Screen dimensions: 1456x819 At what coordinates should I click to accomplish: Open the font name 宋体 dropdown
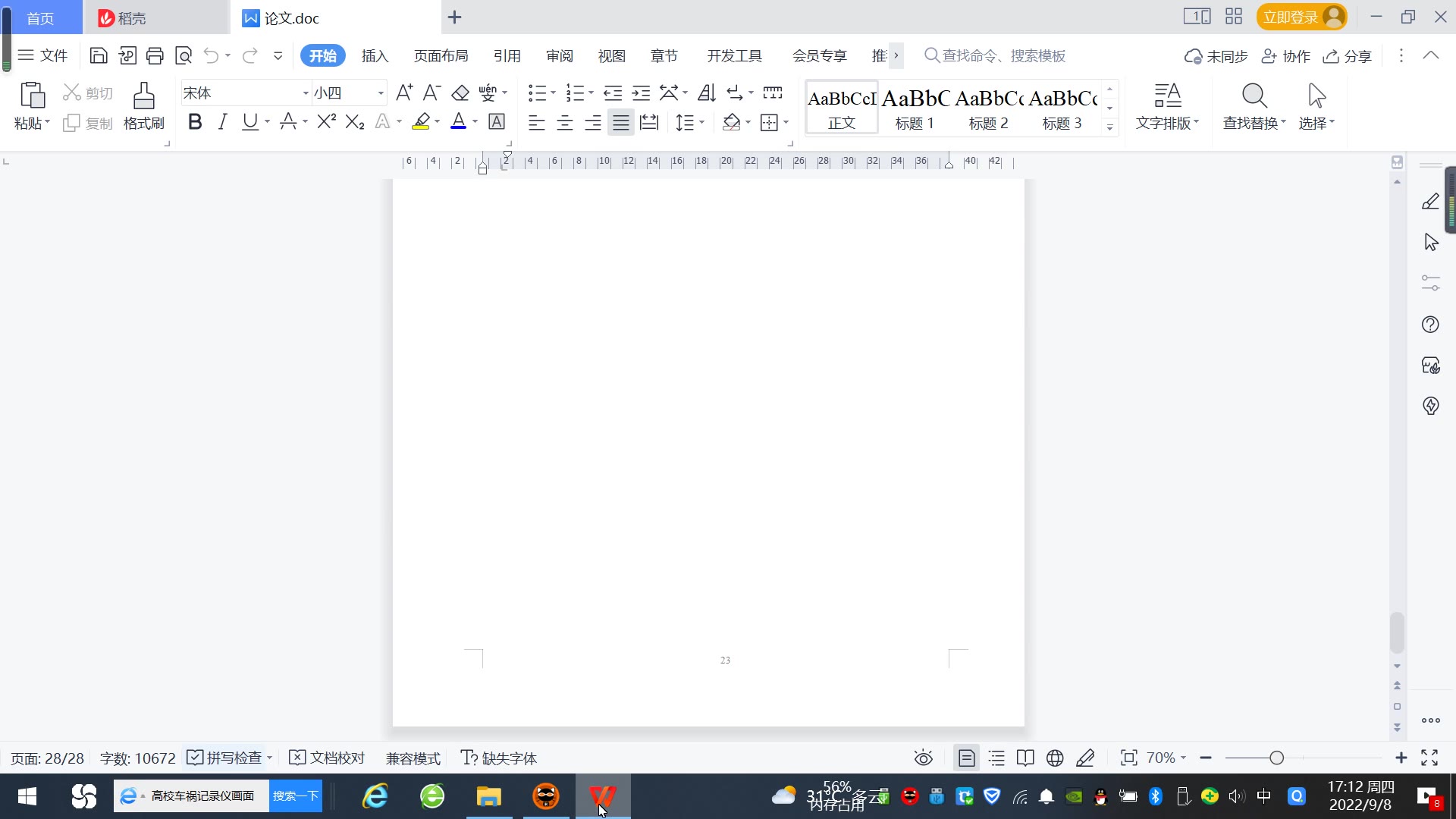pos(306,93)
